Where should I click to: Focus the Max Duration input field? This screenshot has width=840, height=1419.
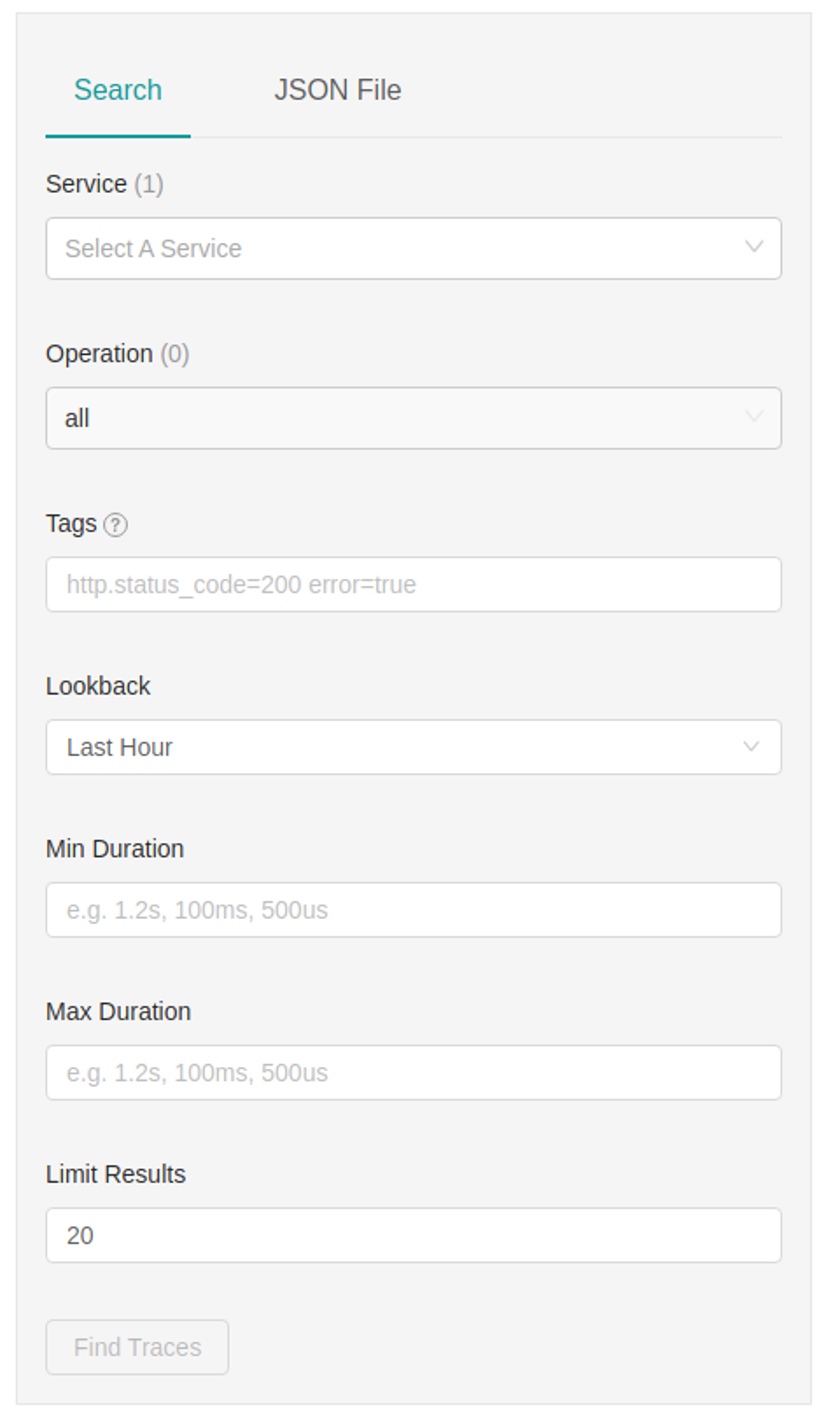pos(414,1072)
